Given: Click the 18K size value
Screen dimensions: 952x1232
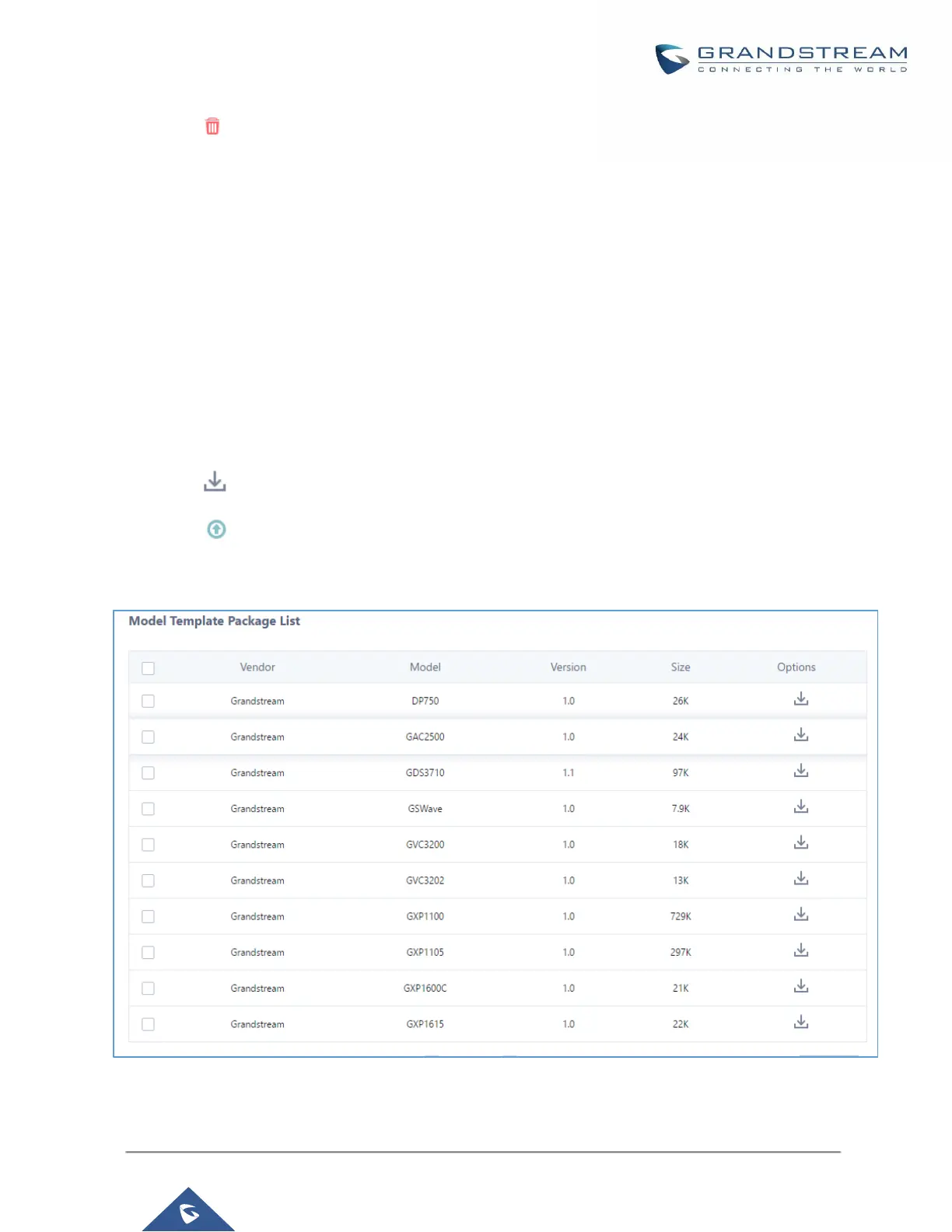Looking at the screenshot, I should click(681, 845).
